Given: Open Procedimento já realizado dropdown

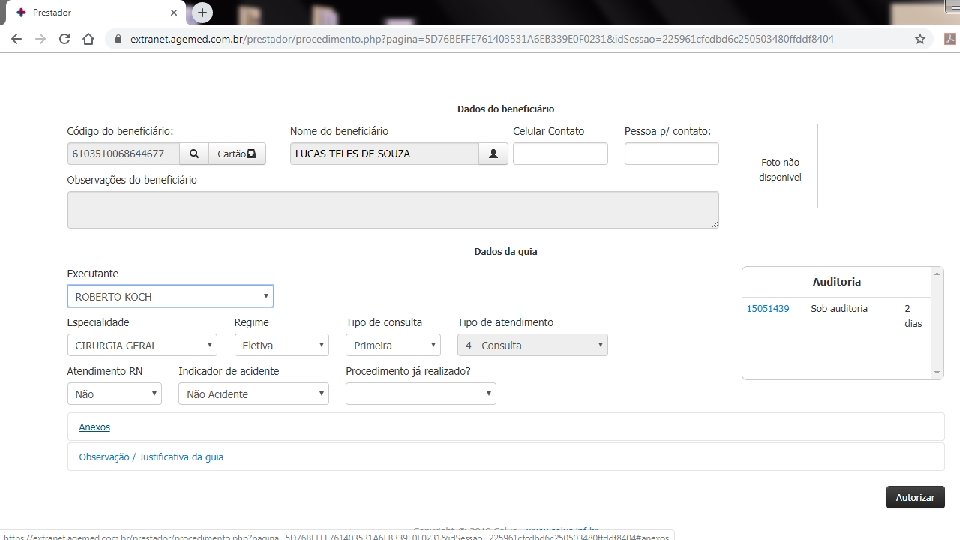Looking at the screenshot, I should click(x=421, y=394).
